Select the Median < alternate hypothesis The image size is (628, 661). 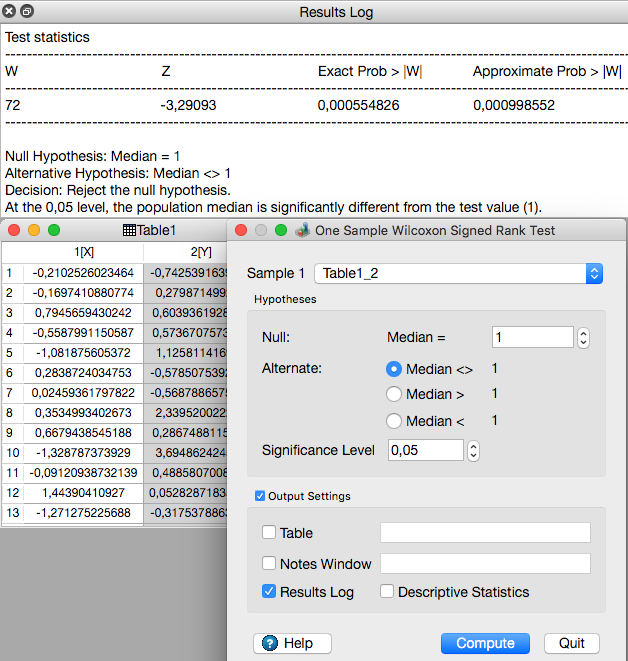pos(394,421)
